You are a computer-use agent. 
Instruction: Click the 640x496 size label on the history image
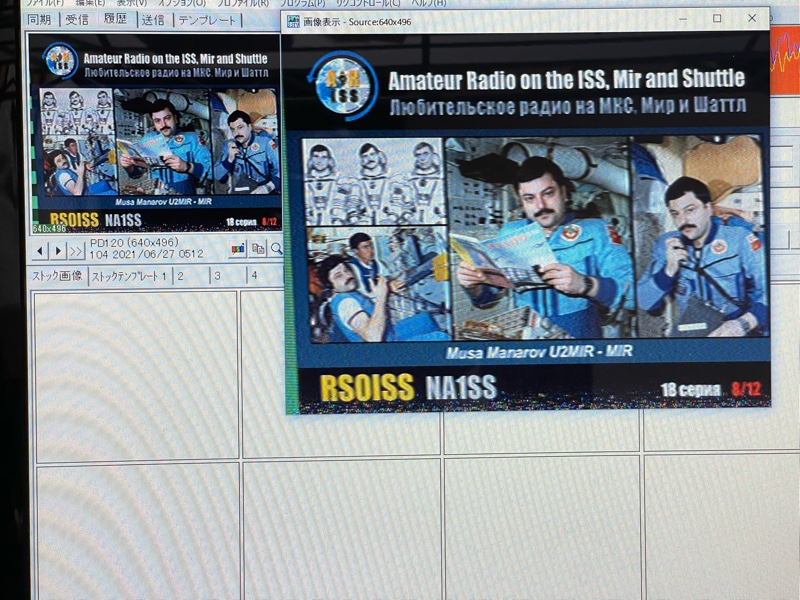point(49,229)
